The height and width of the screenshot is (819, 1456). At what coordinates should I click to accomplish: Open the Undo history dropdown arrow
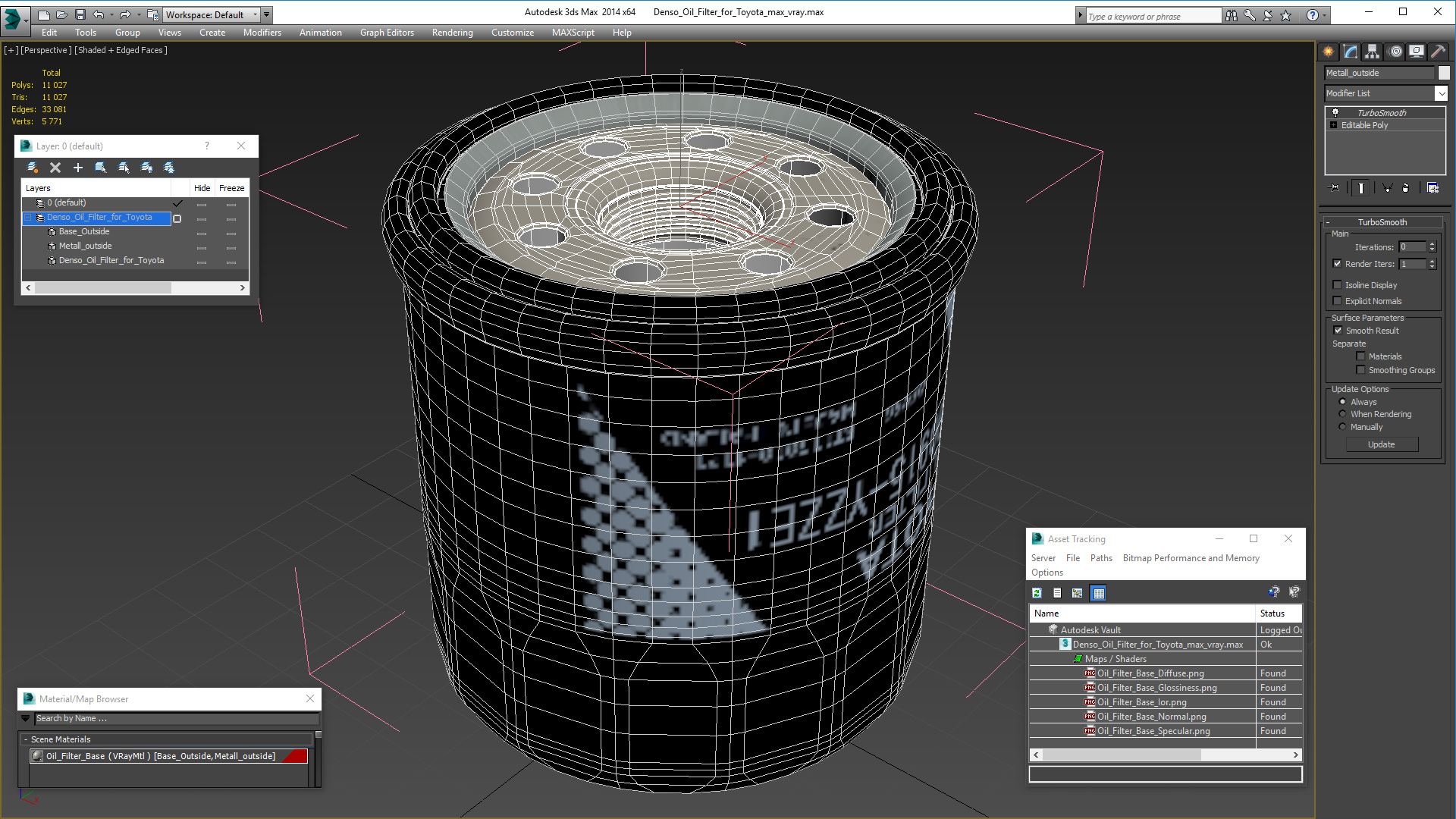[x=111, y=14]
